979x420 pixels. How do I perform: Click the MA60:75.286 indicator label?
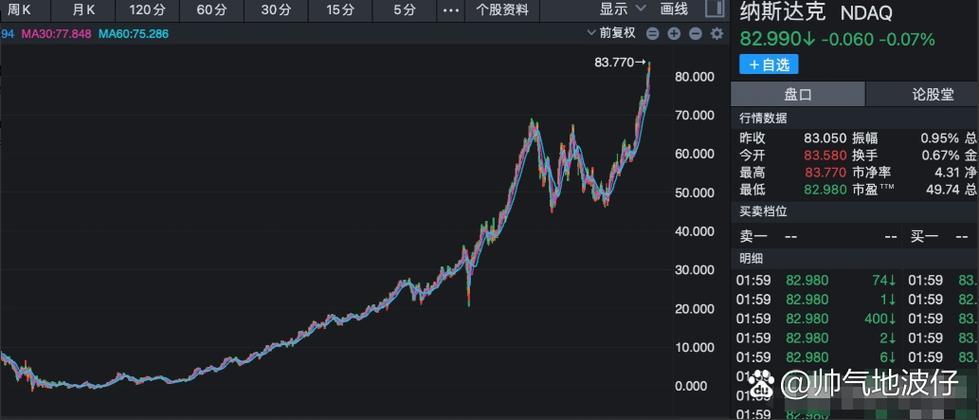[133, 34]
